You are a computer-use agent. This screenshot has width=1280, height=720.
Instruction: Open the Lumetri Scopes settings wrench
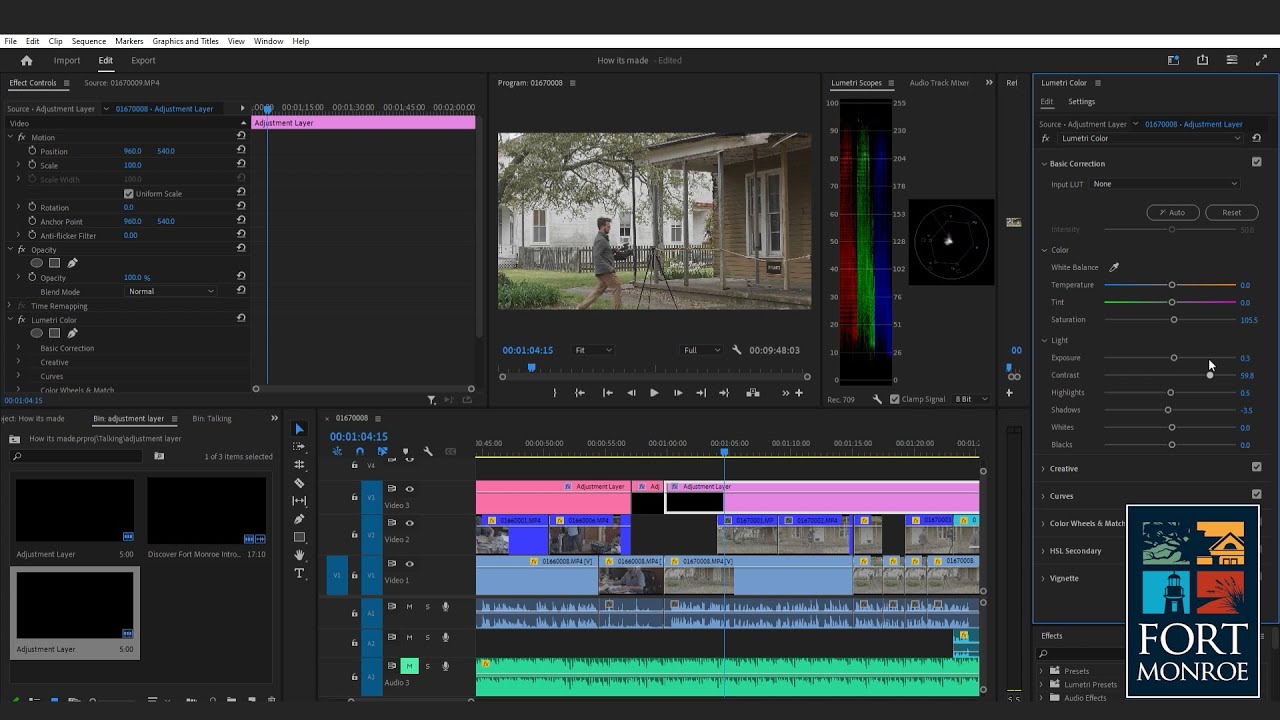click(x=877, y=399)
